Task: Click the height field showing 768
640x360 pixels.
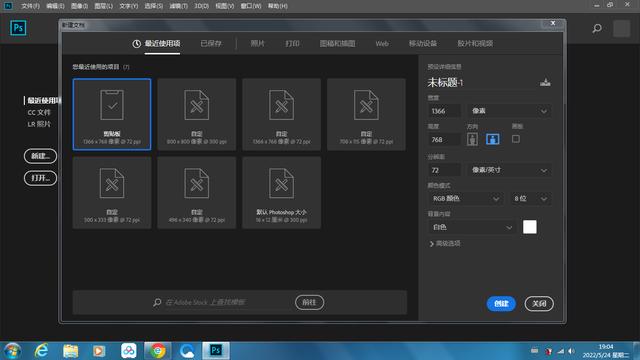Action: (444, 140)
